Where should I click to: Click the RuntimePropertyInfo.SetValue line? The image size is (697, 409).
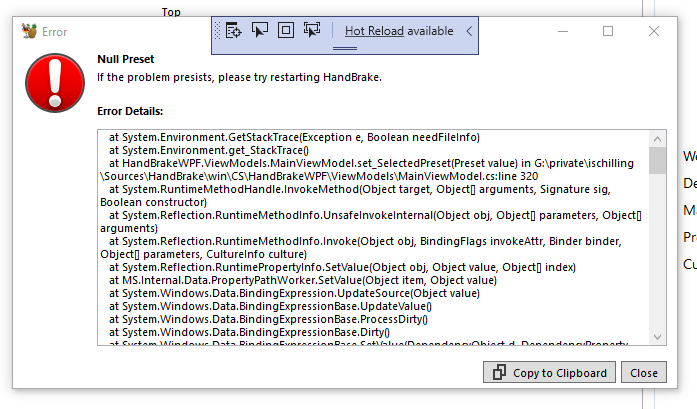pos(342,267)
